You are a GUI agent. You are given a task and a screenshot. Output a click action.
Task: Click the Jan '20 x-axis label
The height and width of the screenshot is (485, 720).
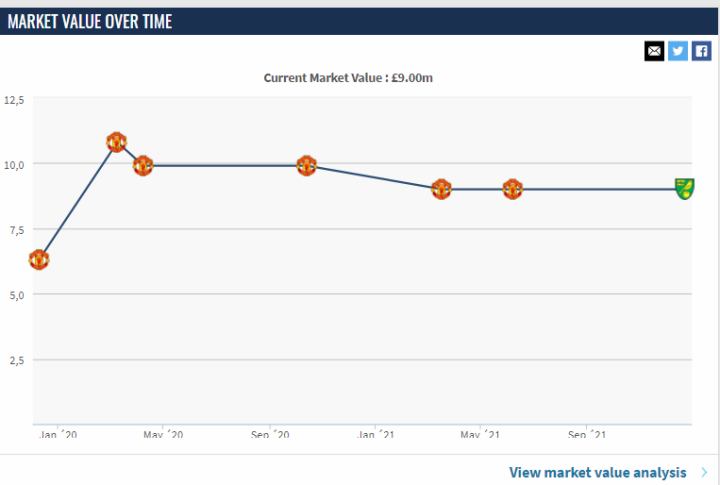(x=57, y=435)
